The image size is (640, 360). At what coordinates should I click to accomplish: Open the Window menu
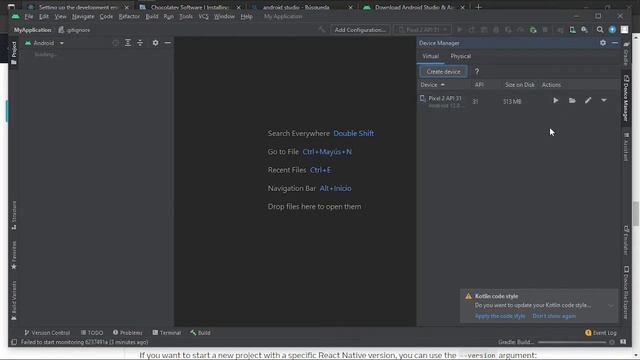tap(224, 17)
